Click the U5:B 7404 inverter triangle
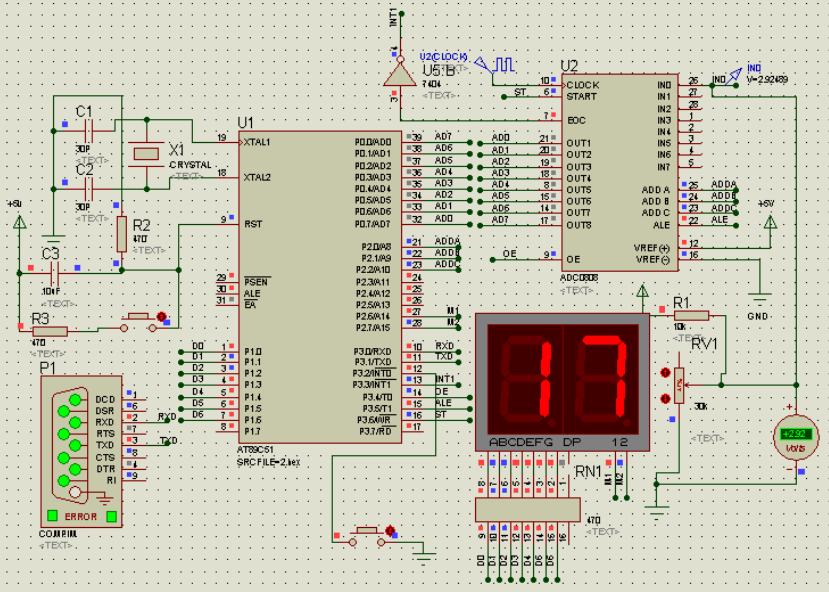This screenshot has width=829, height=592. pos(400,75)
